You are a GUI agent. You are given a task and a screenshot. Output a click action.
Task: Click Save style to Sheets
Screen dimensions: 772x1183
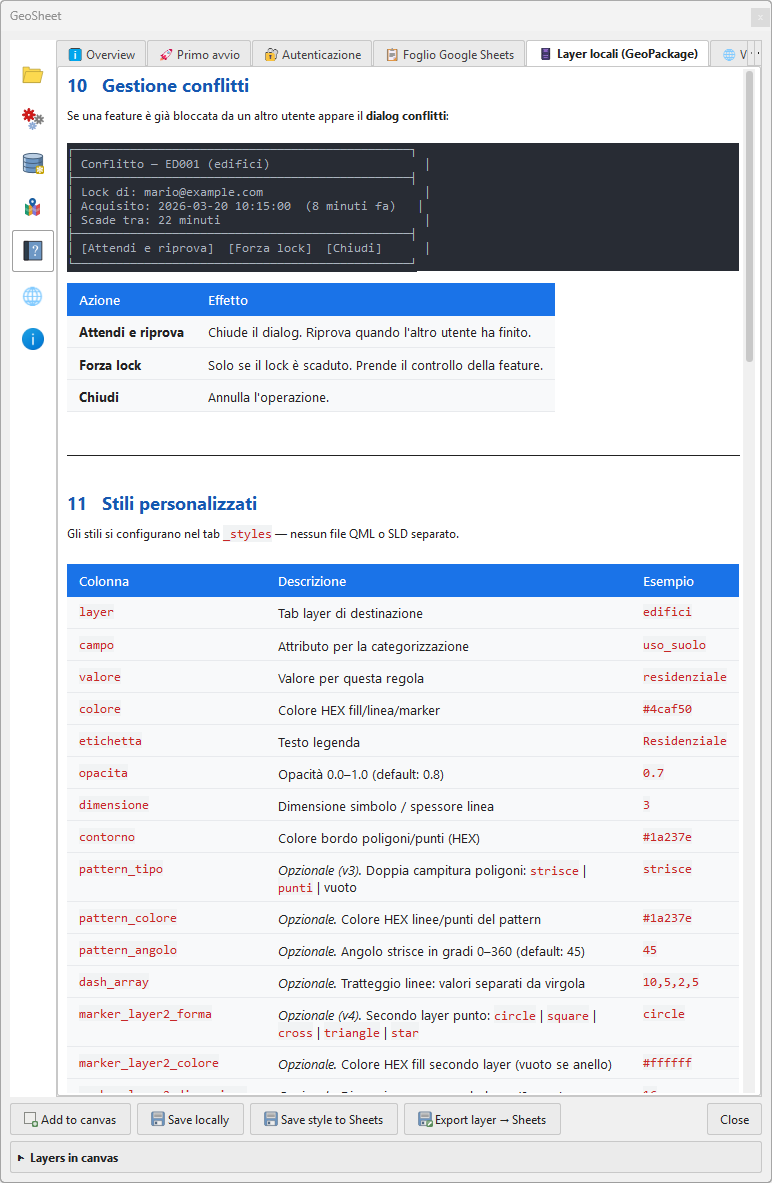click(324, 1120)
